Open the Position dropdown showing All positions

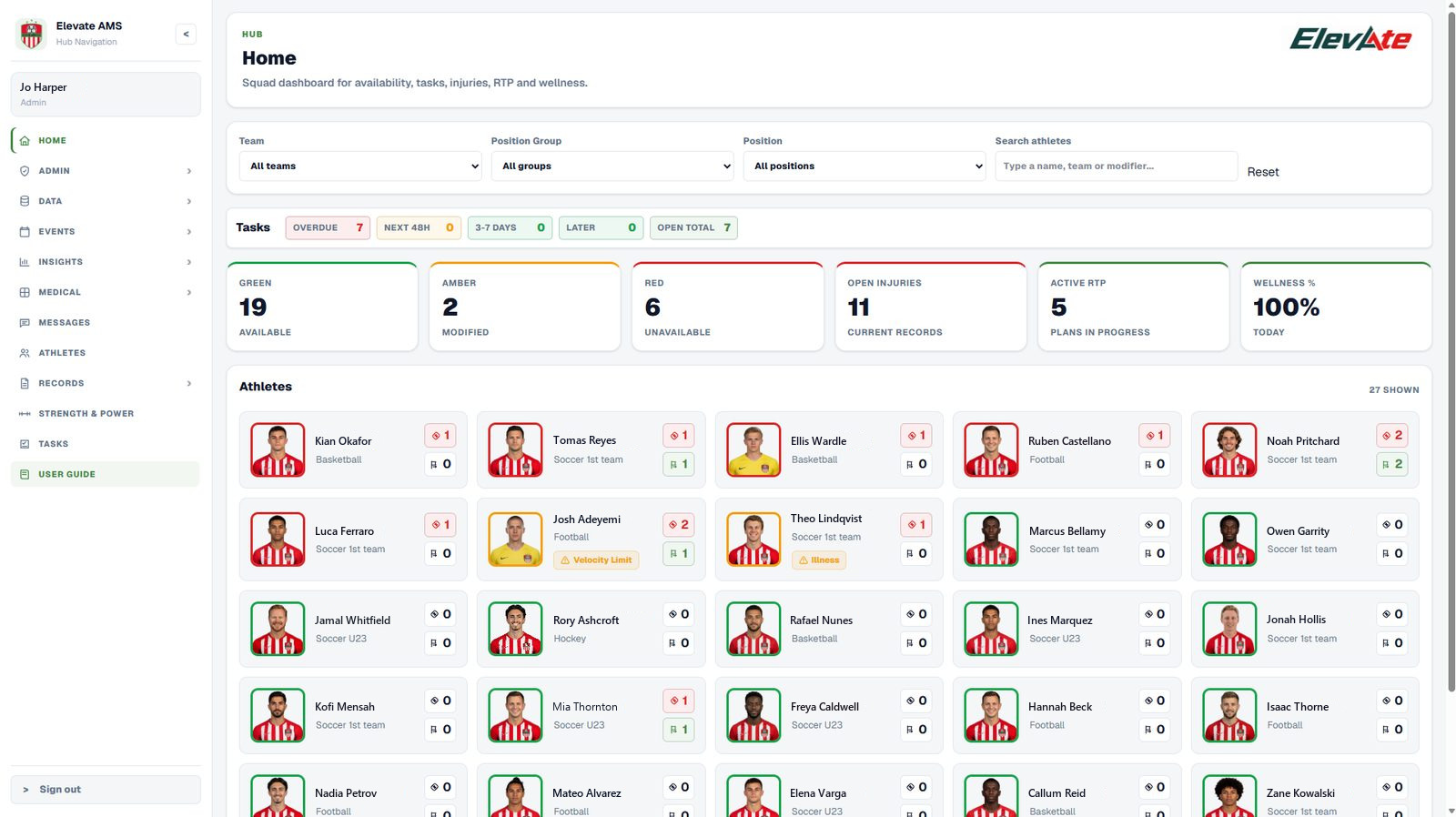(864, 166)
